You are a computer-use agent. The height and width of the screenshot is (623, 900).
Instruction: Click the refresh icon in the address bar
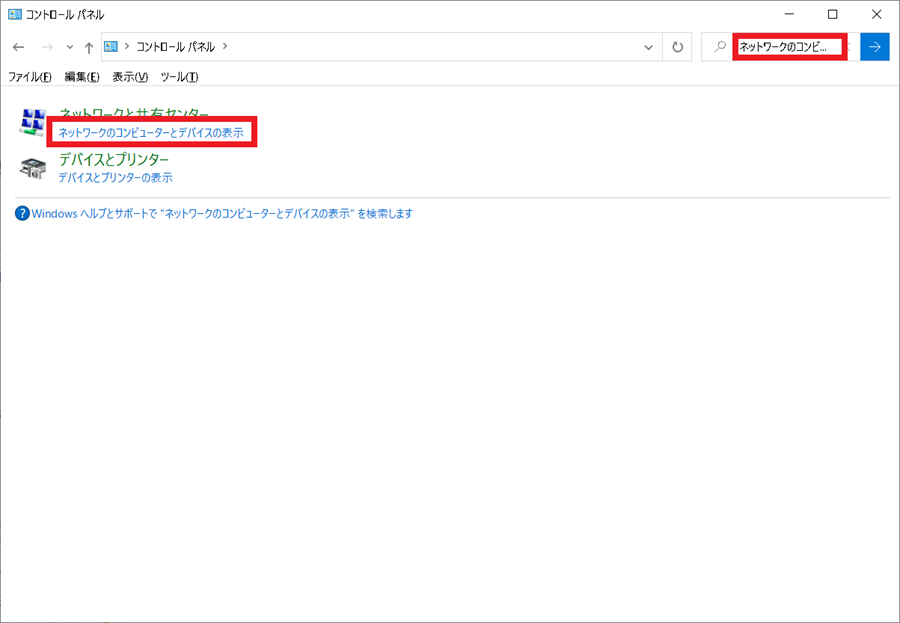(x=676, y=46)
